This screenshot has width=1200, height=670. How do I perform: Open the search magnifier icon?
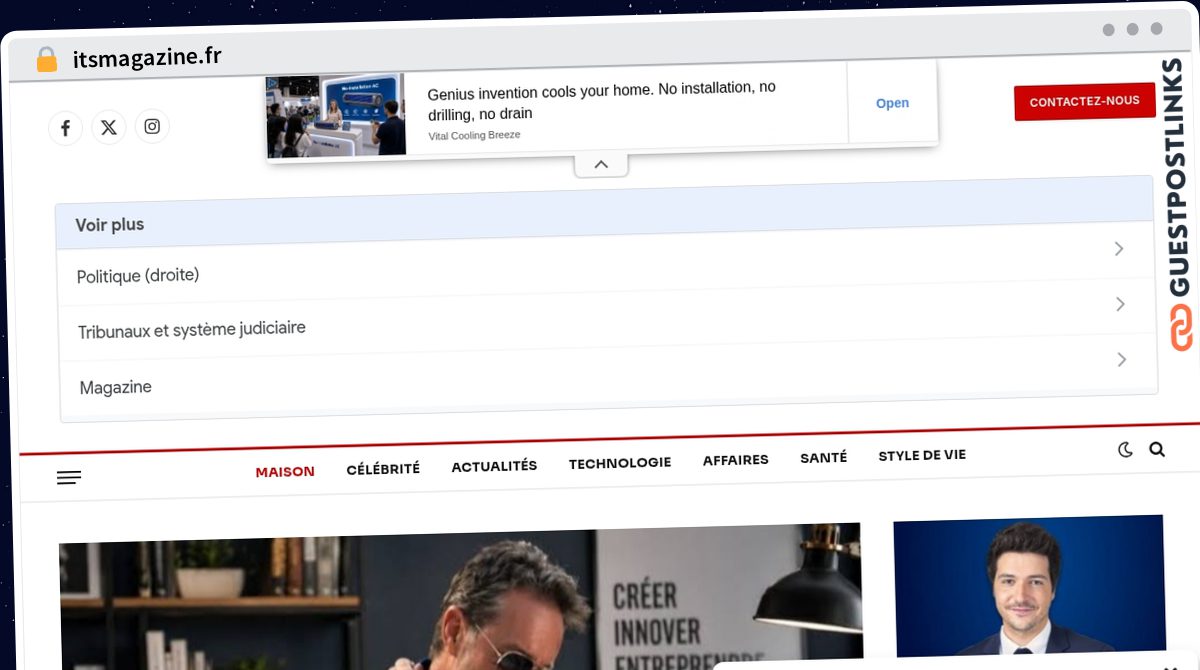click(1157, 449)
